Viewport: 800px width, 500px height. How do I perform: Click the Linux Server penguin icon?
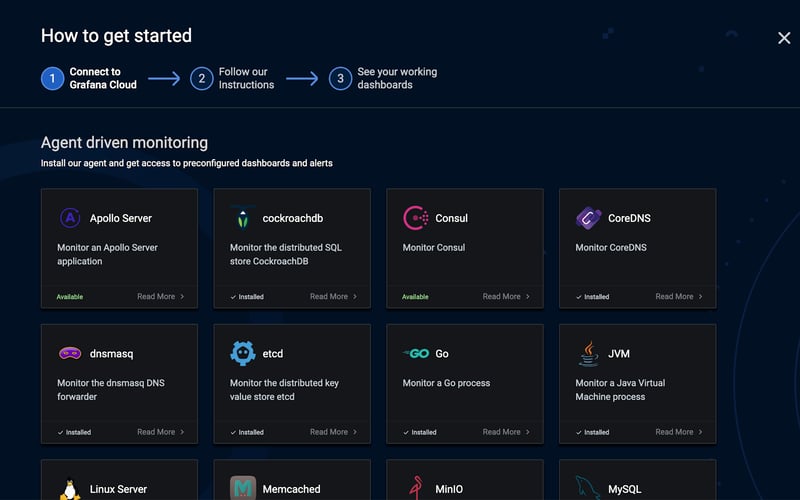(70, 489)
